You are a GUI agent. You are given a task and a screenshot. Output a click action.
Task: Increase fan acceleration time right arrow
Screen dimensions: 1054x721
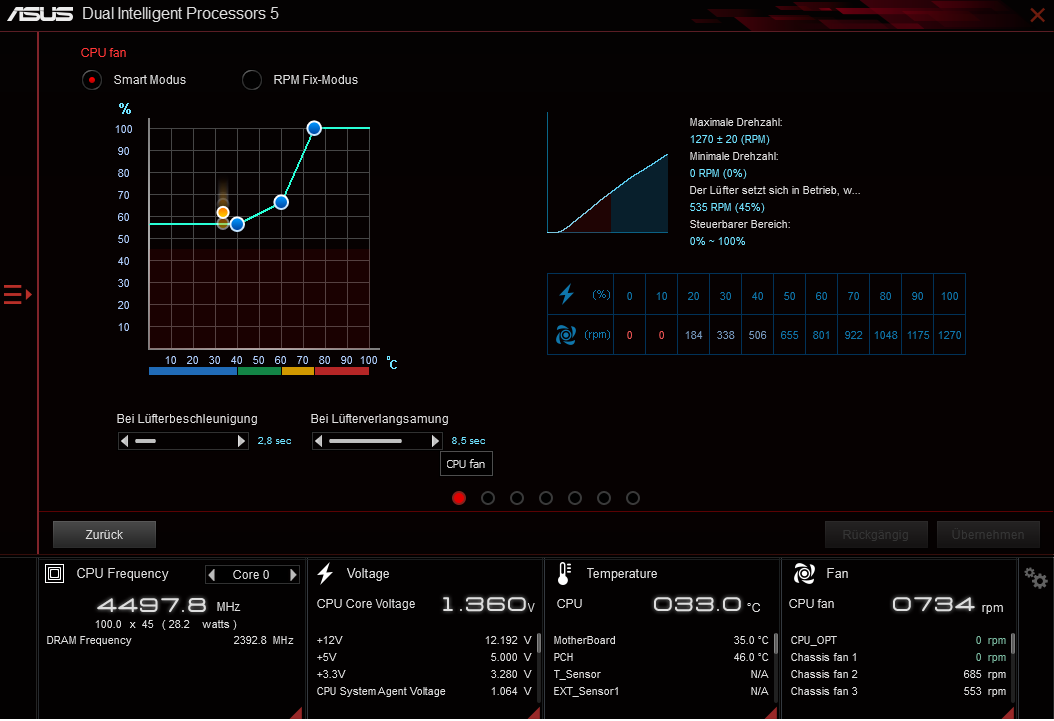pyautogui.click(x=241, y=441)
